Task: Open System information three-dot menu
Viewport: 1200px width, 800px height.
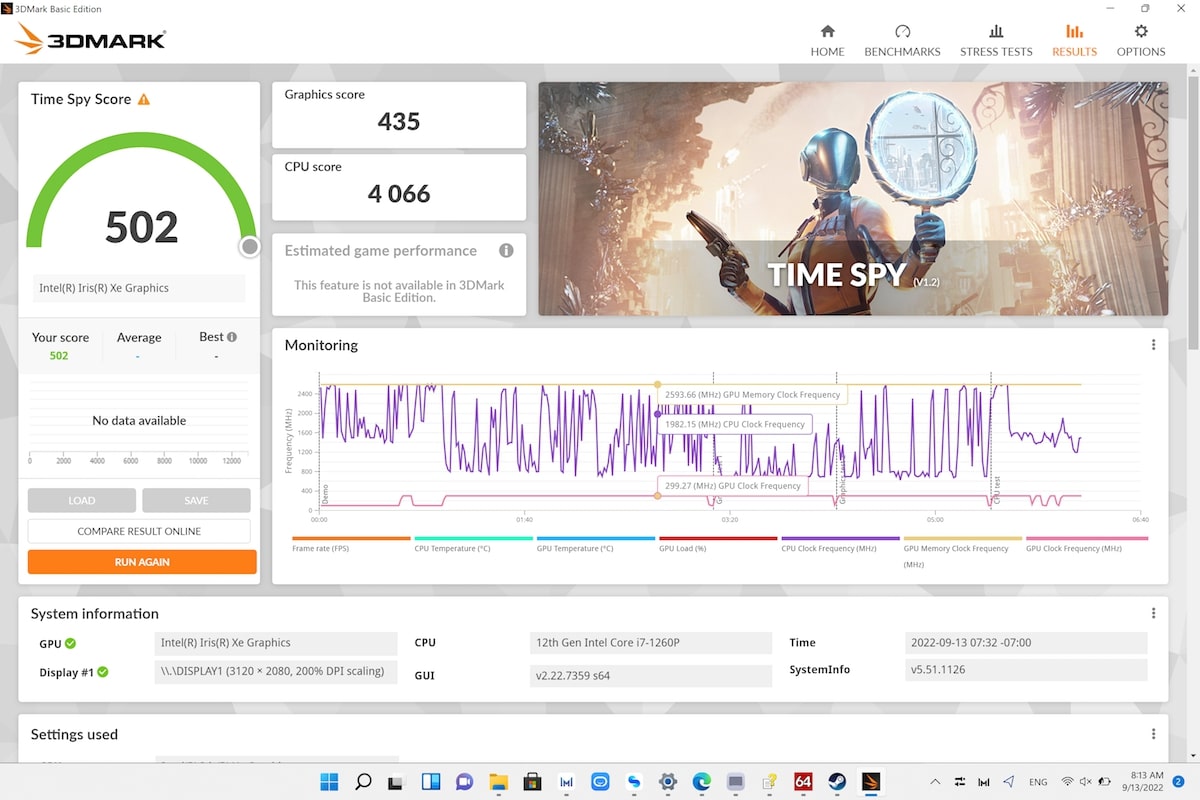Action: coord(1153,613)
